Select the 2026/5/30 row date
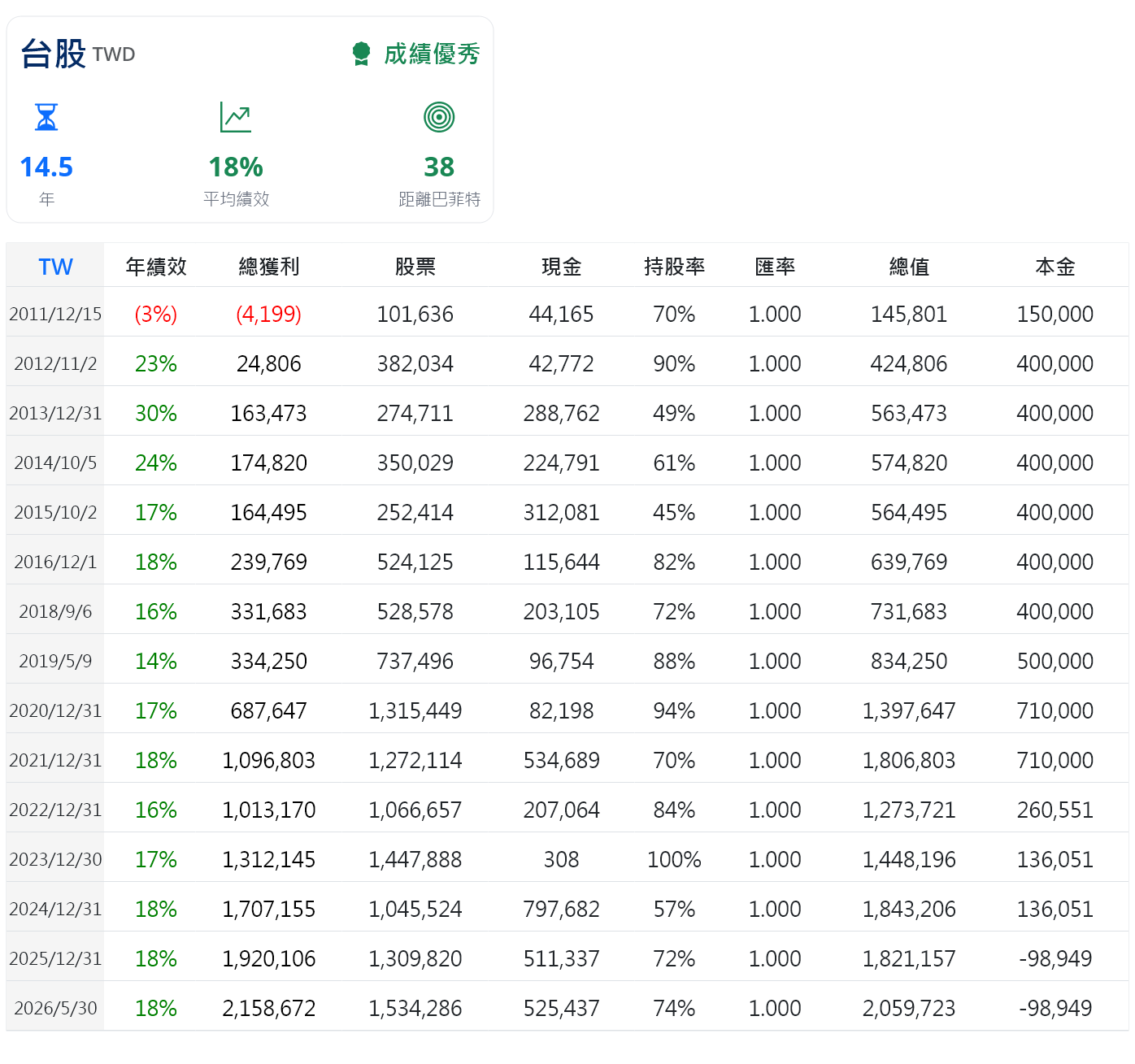1135x1064 pixels. pyautogui.click(x=55, y=1008)
